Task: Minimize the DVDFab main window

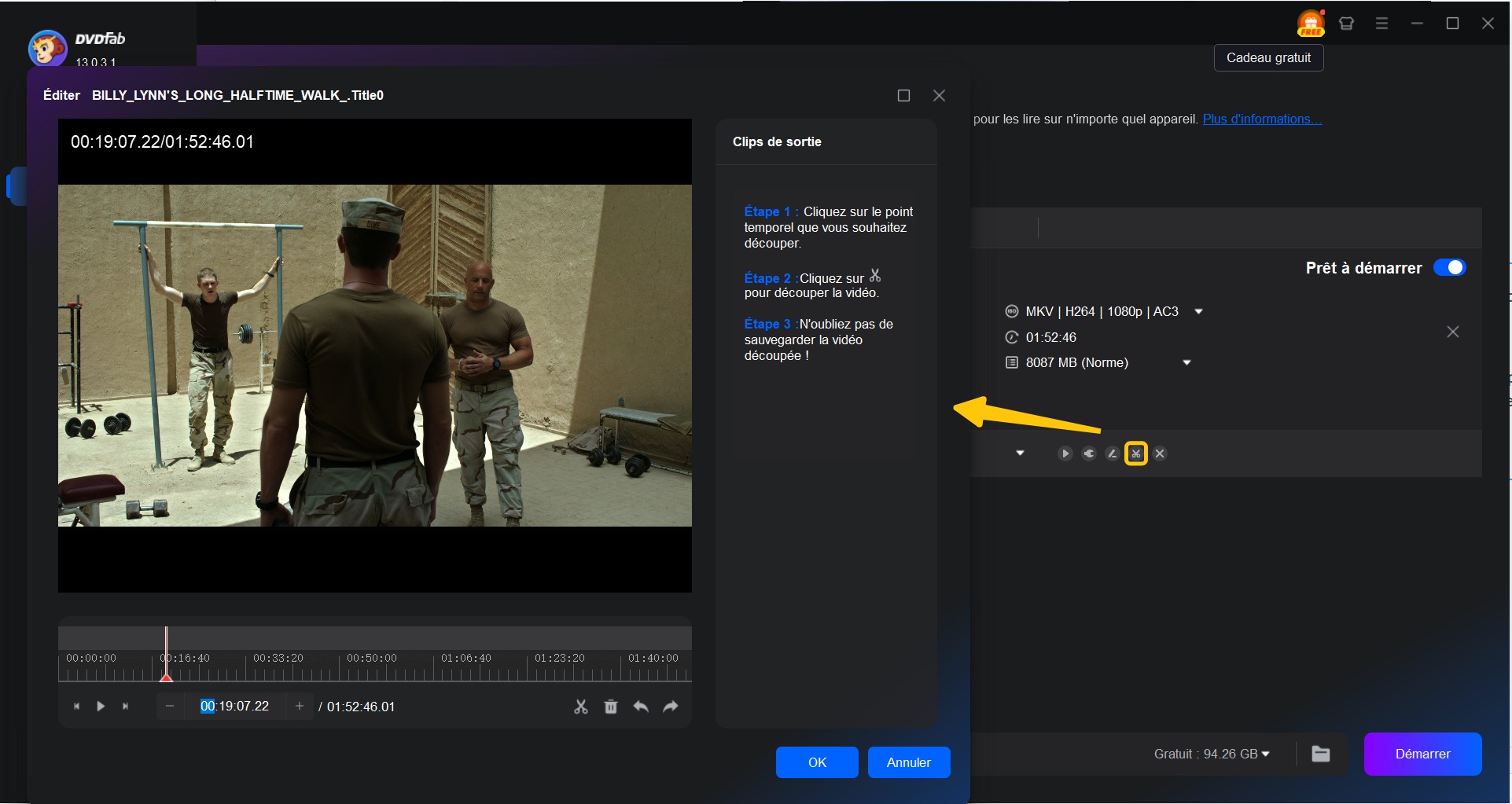Action: [1417, 24]
